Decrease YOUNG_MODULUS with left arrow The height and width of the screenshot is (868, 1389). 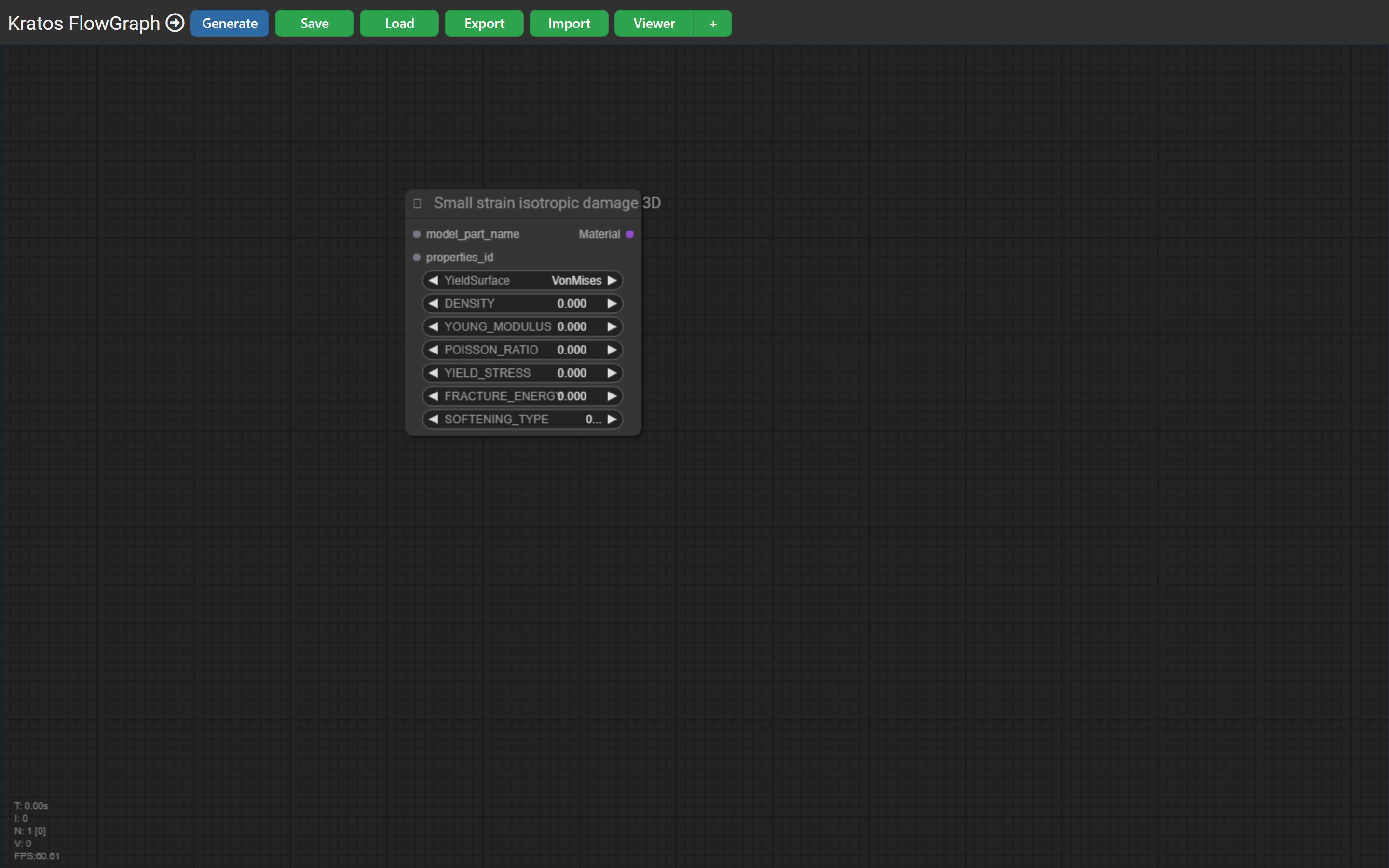434,326
